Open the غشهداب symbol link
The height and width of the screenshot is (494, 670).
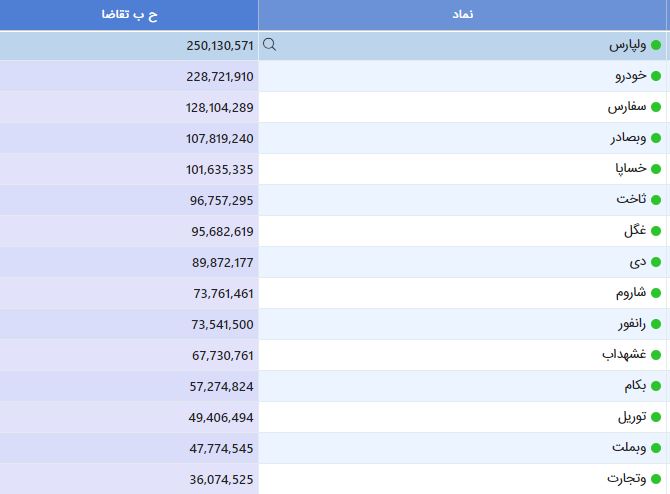[624, 355]
